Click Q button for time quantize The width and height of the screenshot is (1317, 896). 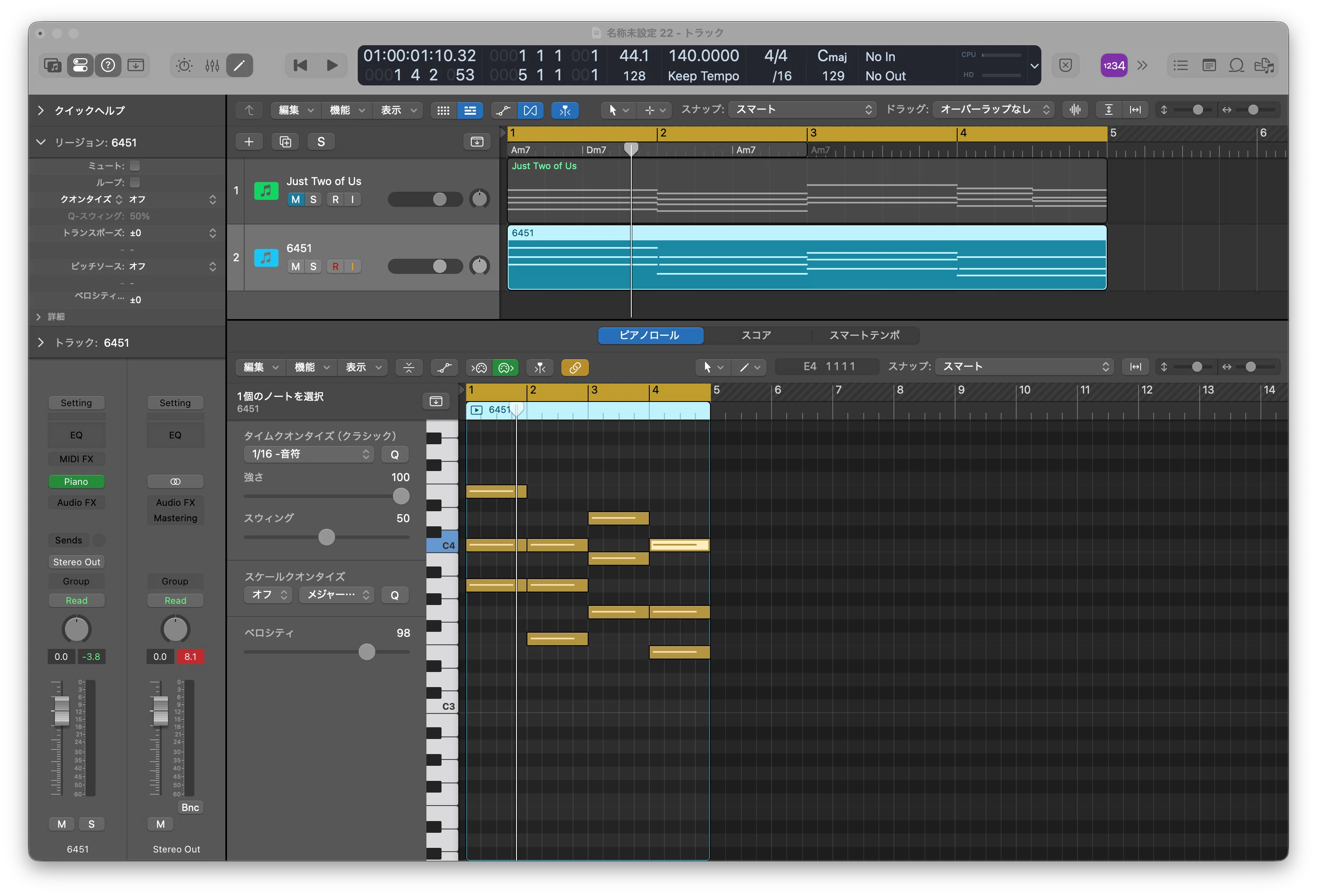[x=395, y=454]
